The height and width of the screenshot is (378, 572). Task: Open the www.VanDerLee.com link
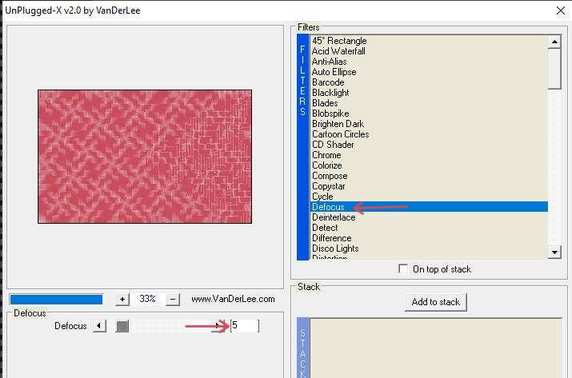pyautogui.click(x=233, y=299)
